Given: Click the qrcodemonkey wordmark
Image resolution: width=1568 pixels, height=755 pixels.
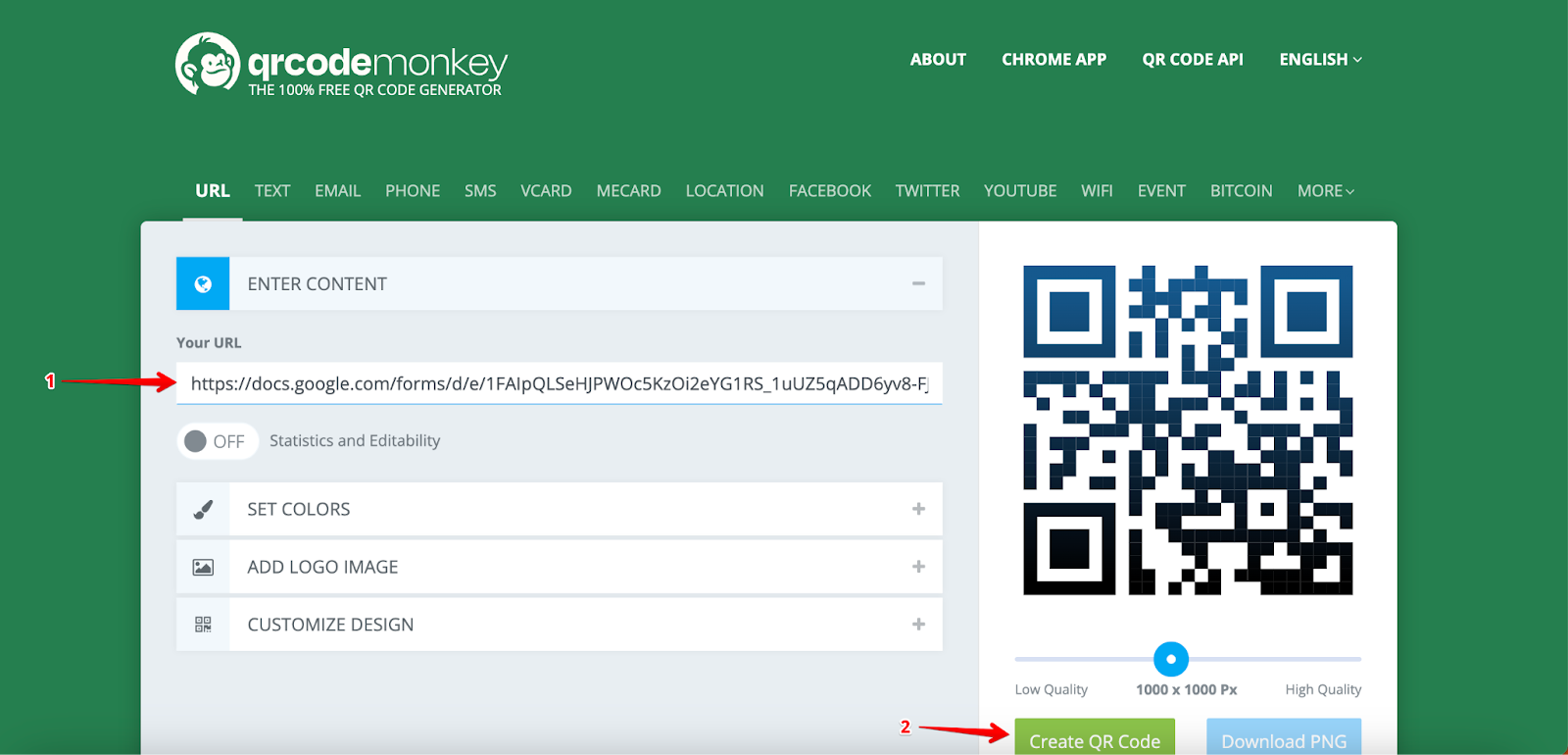Looking at the screenshot, I should point(377,63).
